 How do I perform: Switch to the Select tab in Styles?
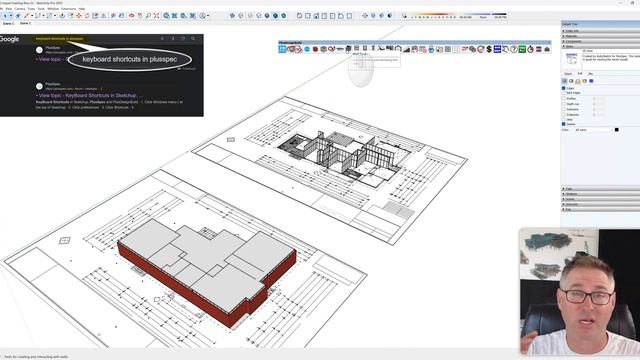coord(568,74)
